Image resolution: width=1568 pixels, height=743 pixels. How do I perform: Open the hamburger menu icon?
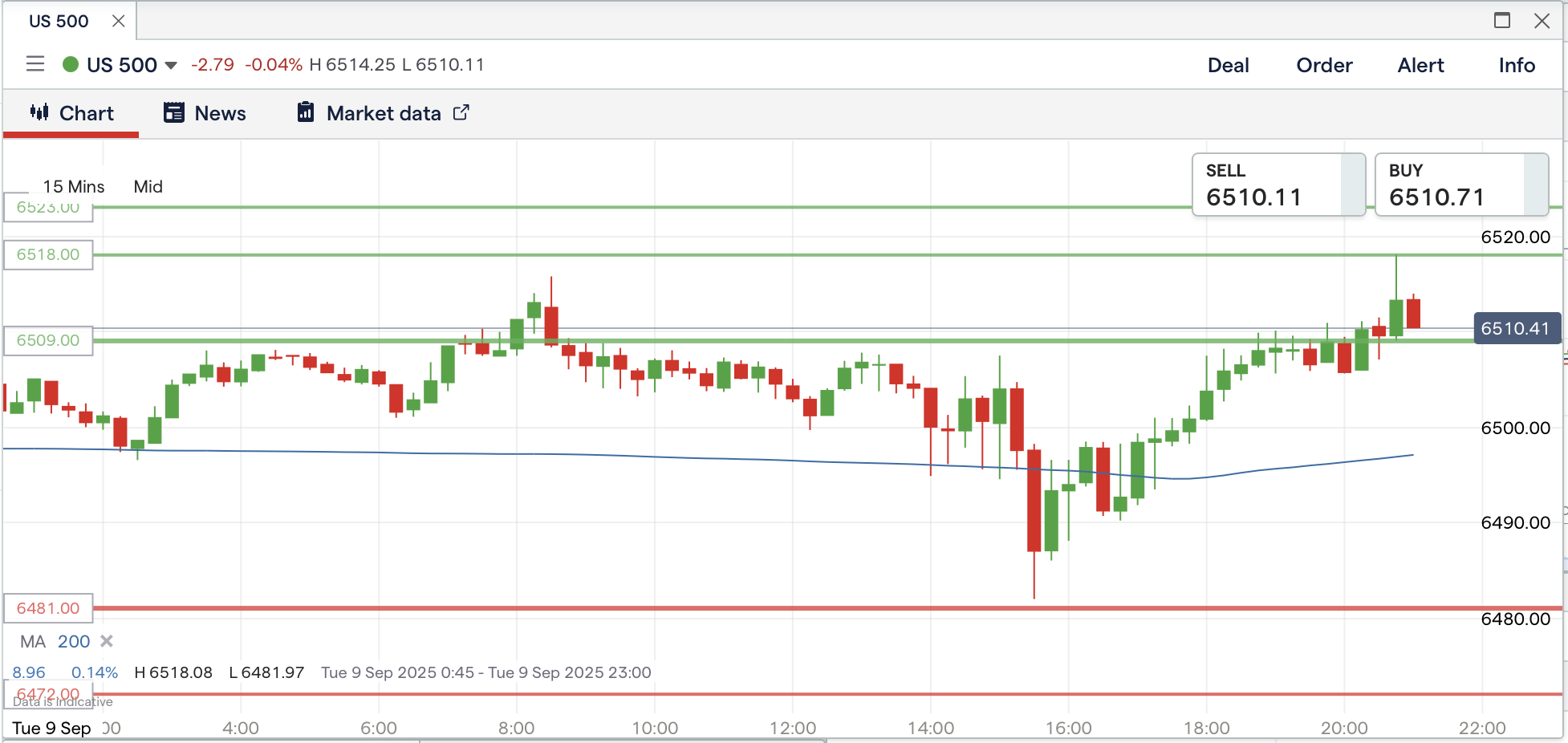point(35,64)
